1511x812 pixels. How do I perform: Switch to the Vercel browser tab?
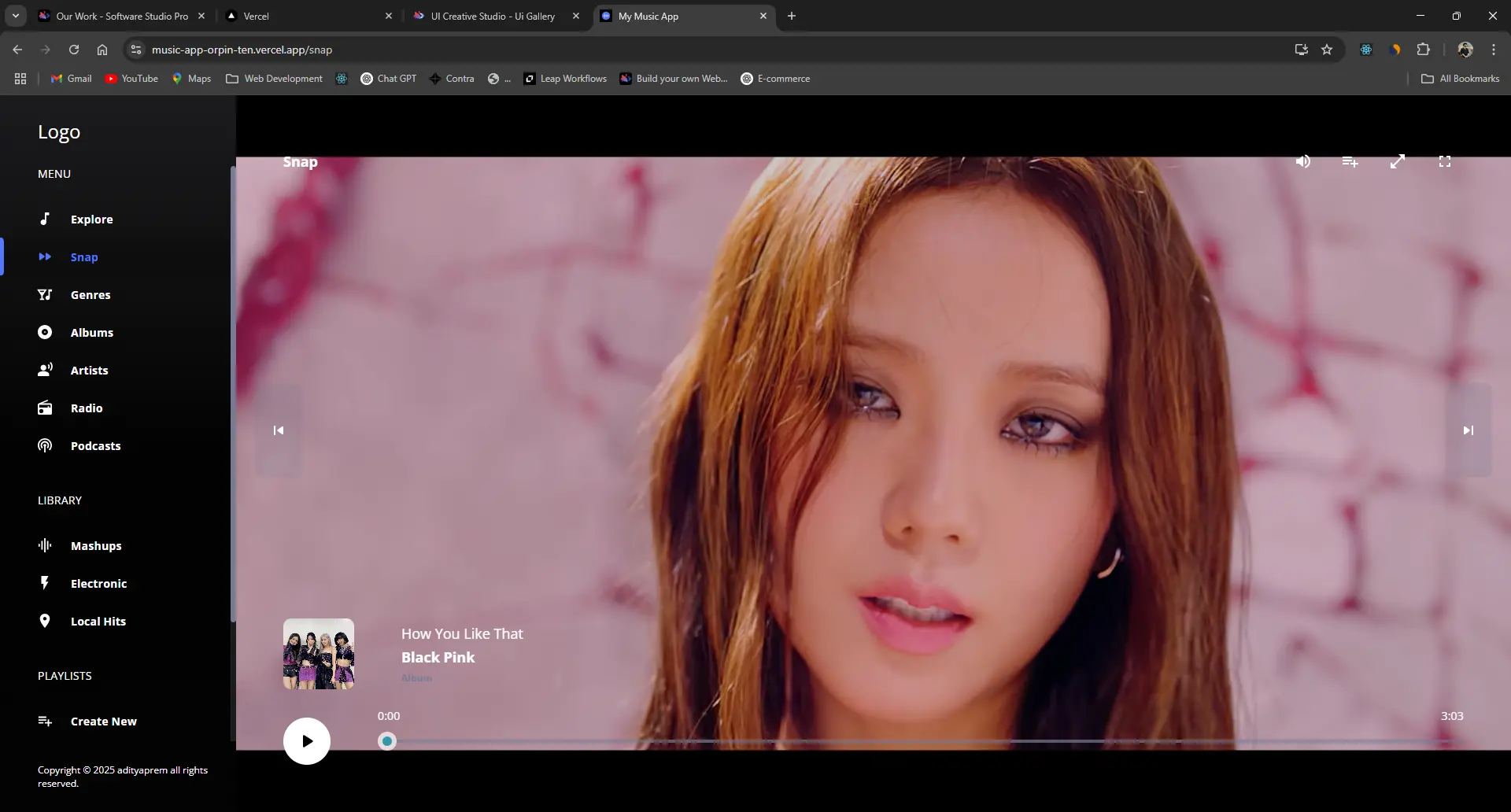click(308, 16)
